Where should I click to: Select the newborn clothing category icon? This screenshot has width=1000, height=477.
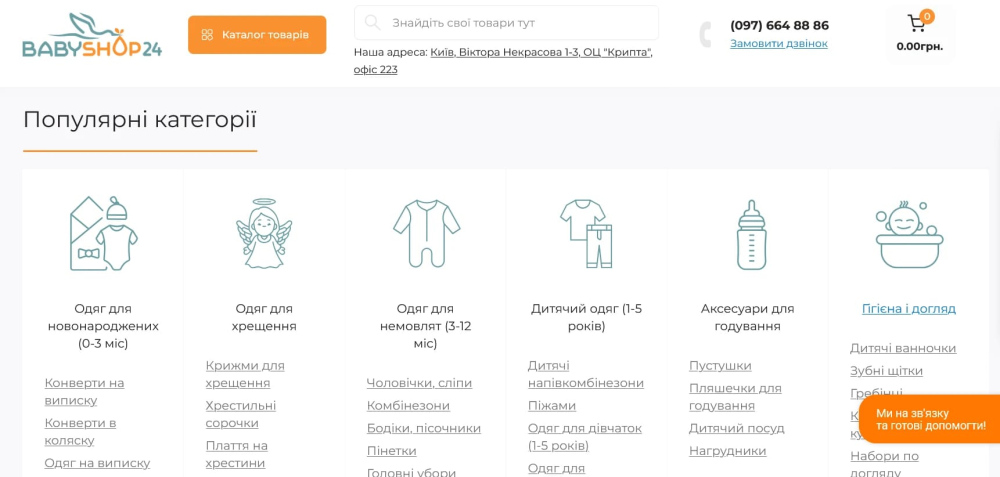[103, 233]
